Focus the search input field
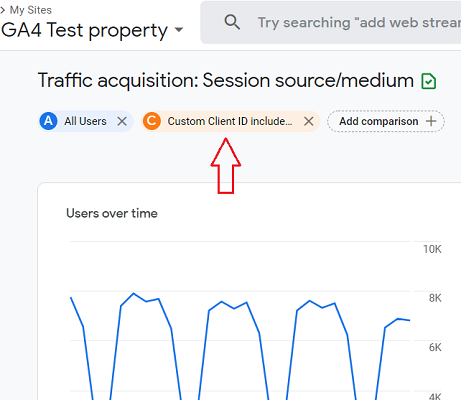Image resolution: width=461 pixels, height=400 pixels. (x=359, y=23)
